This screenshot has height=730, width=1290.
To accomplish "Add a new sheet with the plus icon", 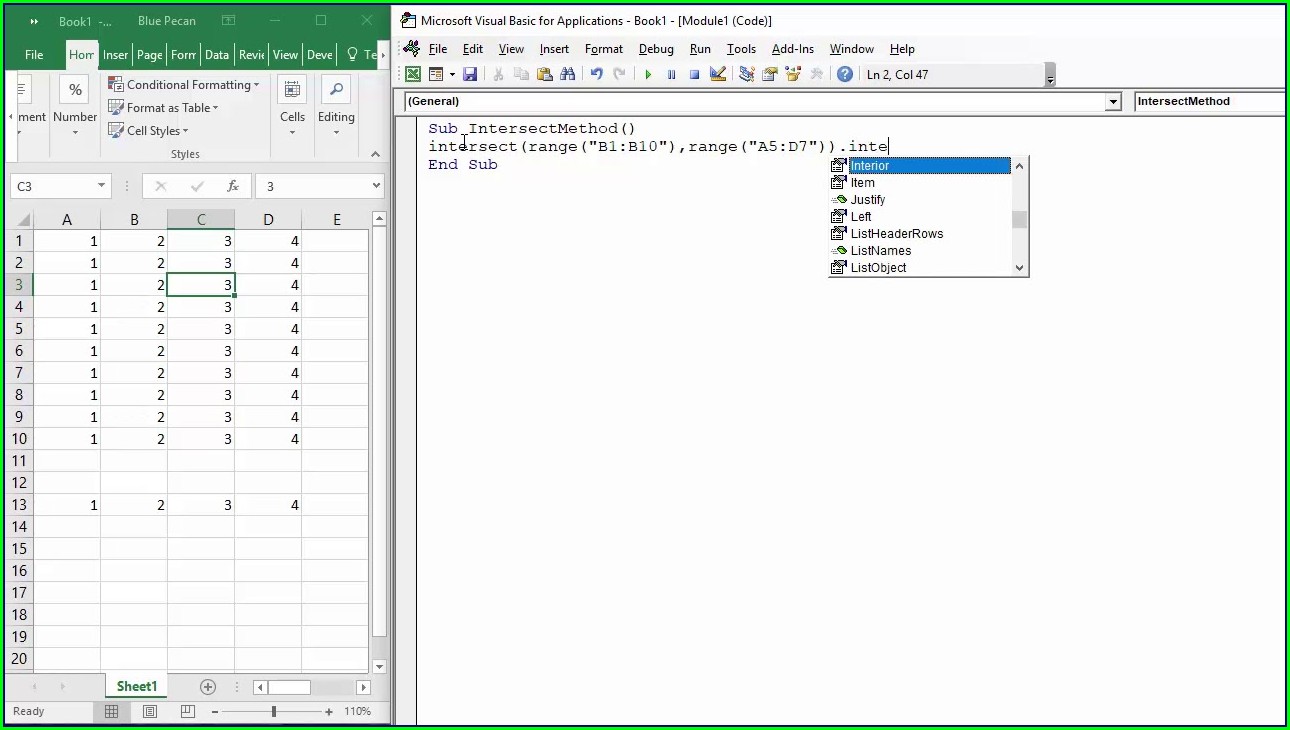I will [208, 687].
